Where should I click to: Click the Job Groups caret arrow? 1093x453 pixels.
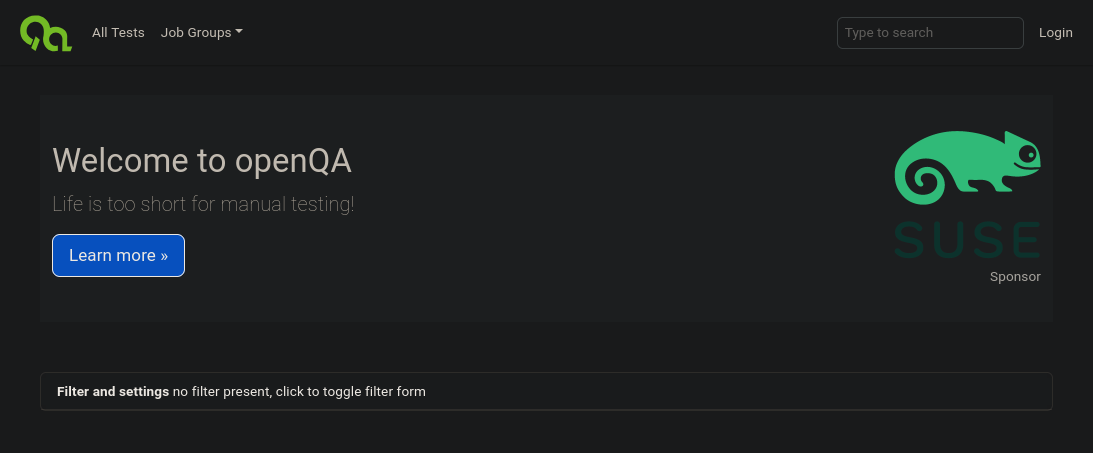click(240, 32)
